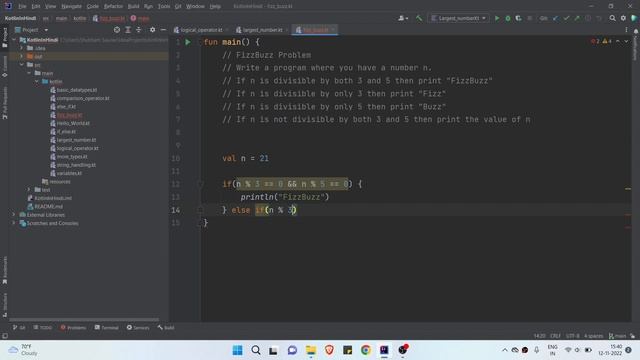Click the taskbar Search icon

point(256,350)
